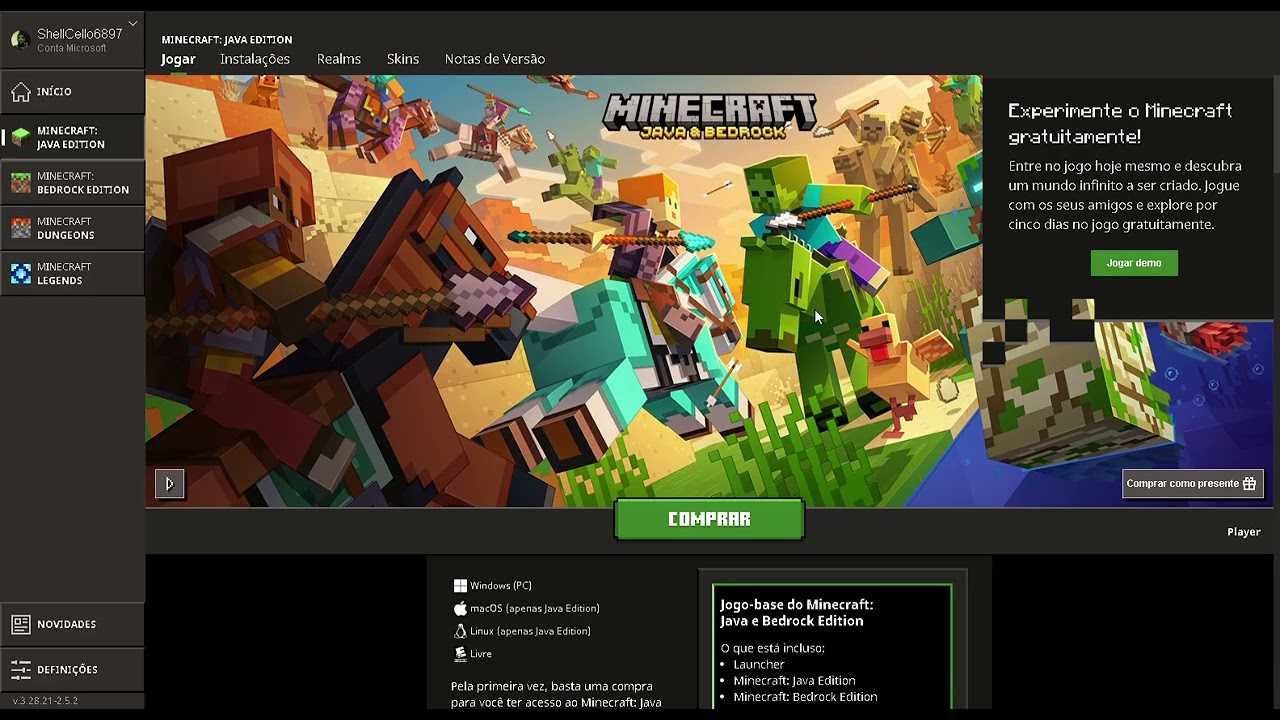Image resolution: width=1280 pixels, height=720 pixels.
Task: Click the Launcher list item
Action: click(759, 664)
